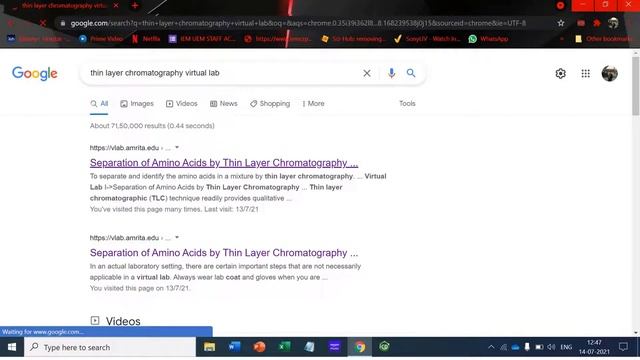Open Word from taskbar
The height and width of the screenshot is (360, 640).
[x=234, y=347]
